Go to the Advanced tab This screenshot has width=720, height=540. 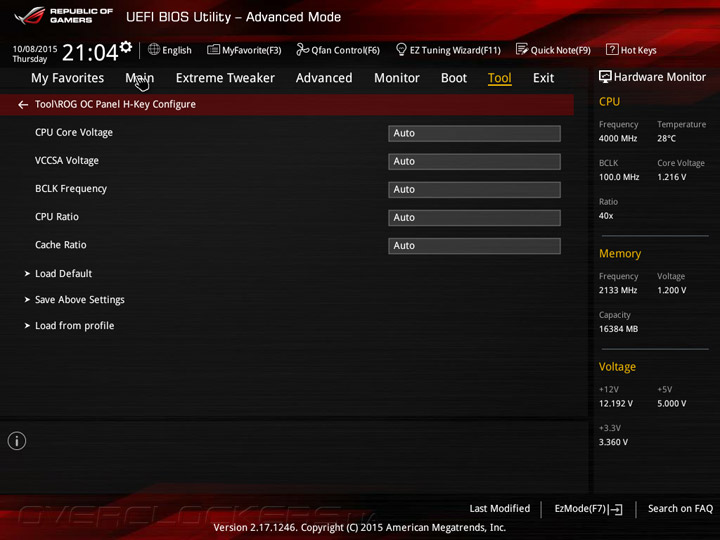pos(324,78)
